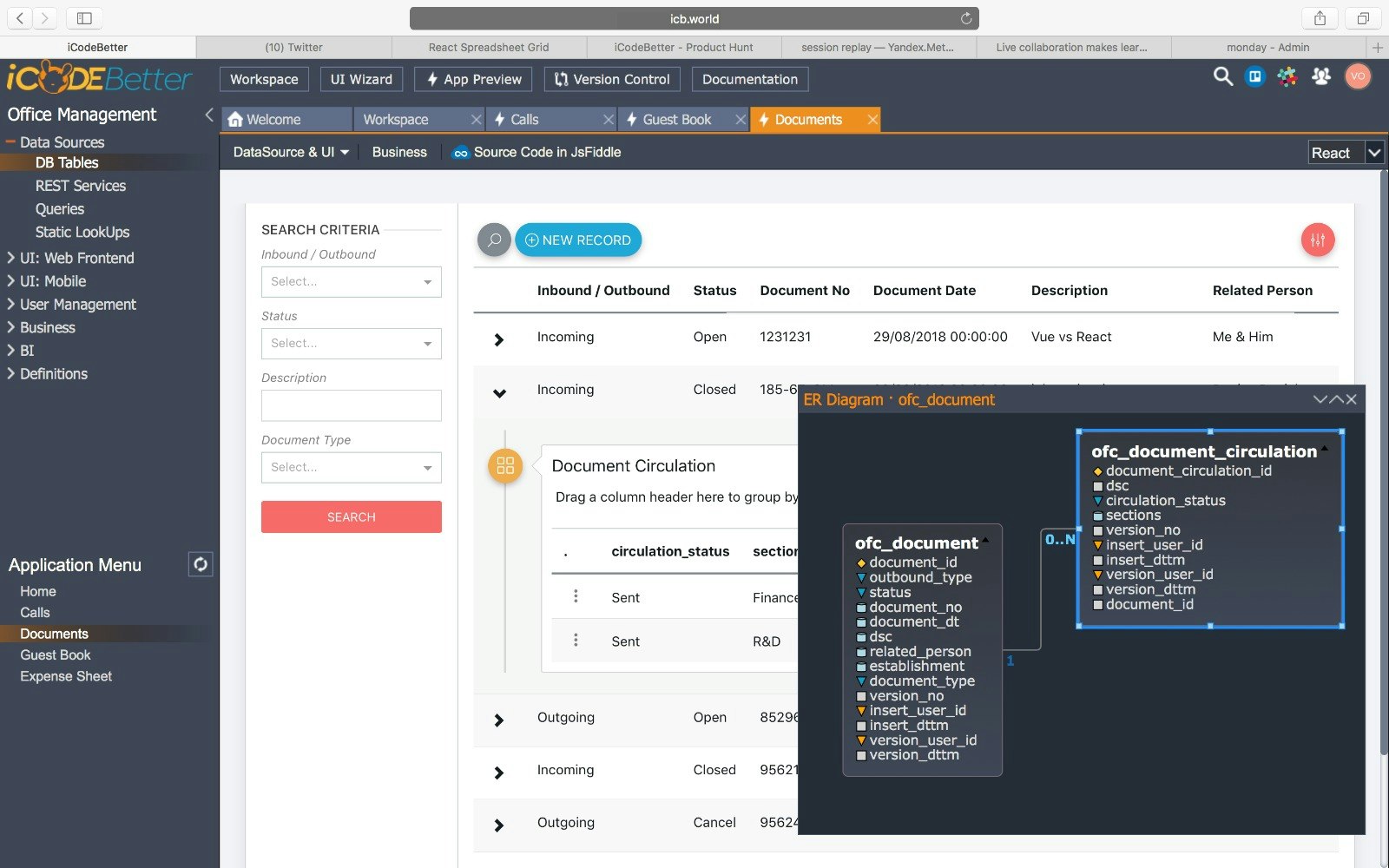The height and width of the screenshot is (868, 1389).
Task: Expand the Outgoing Cancel row
Action: tap(498, 825)
